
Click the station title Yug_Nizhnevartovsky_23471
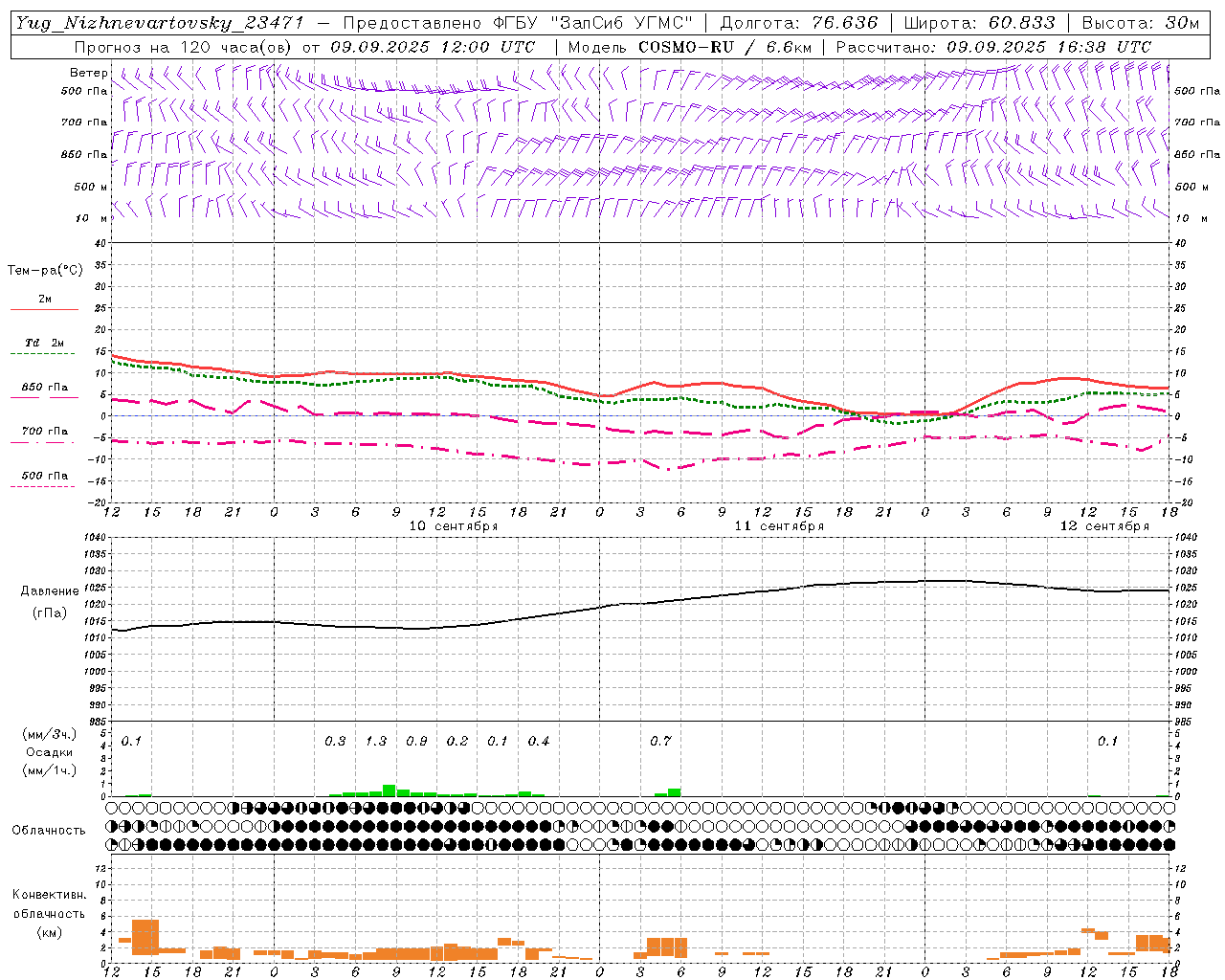(160, 23)
